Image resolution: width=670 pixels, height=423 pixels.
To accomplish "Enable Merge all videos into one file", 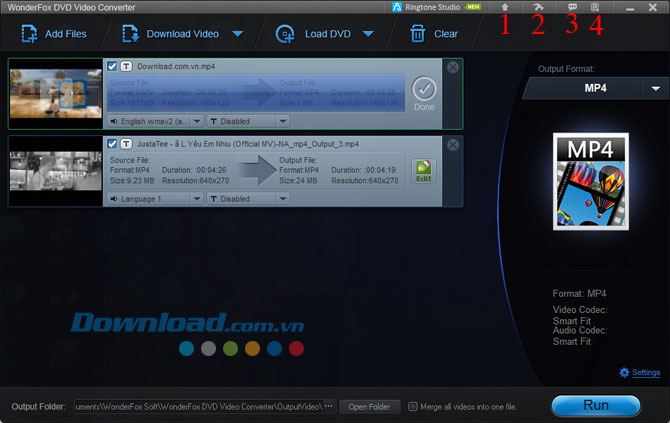I will click(x=412, y=407).
